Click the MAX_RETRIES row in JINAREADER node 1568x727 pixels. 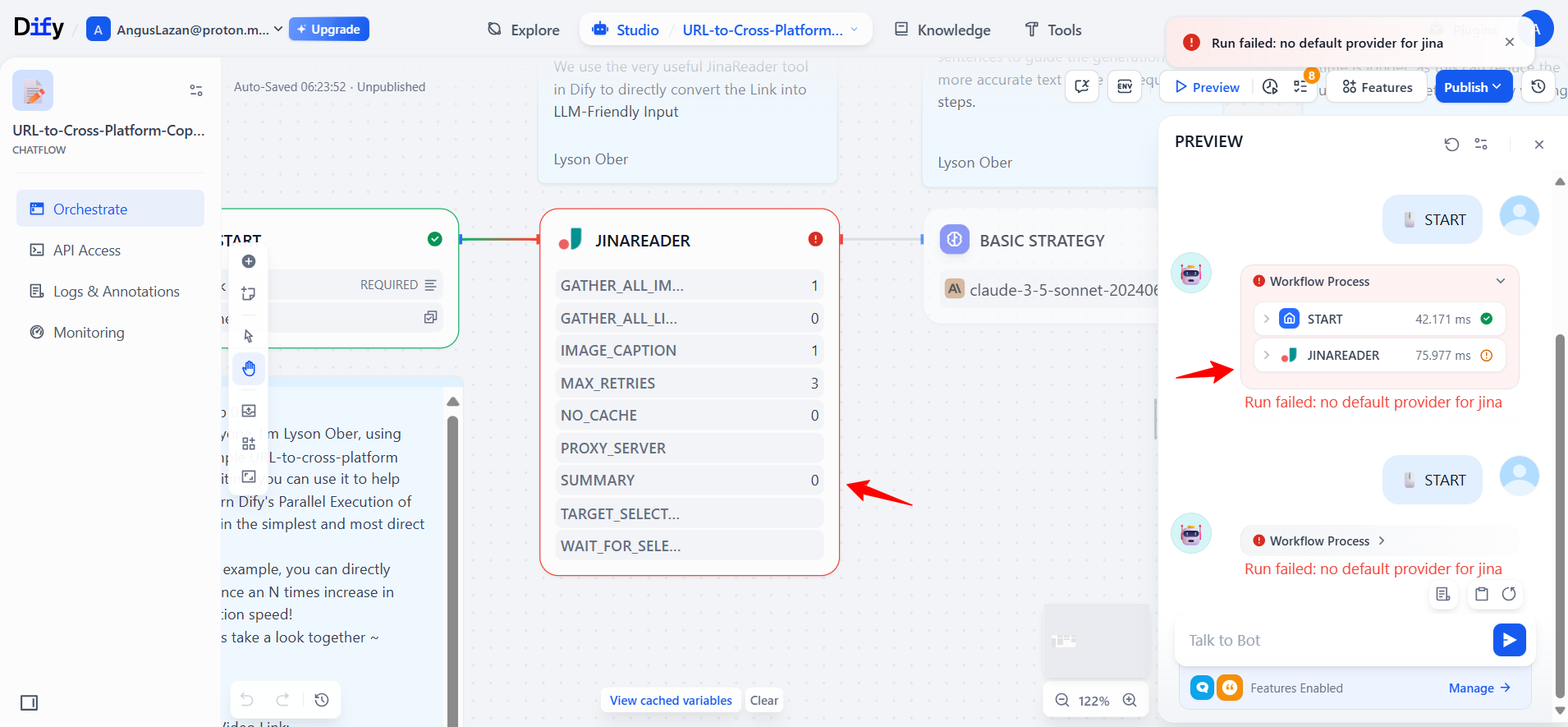click(x=690, y=383)
